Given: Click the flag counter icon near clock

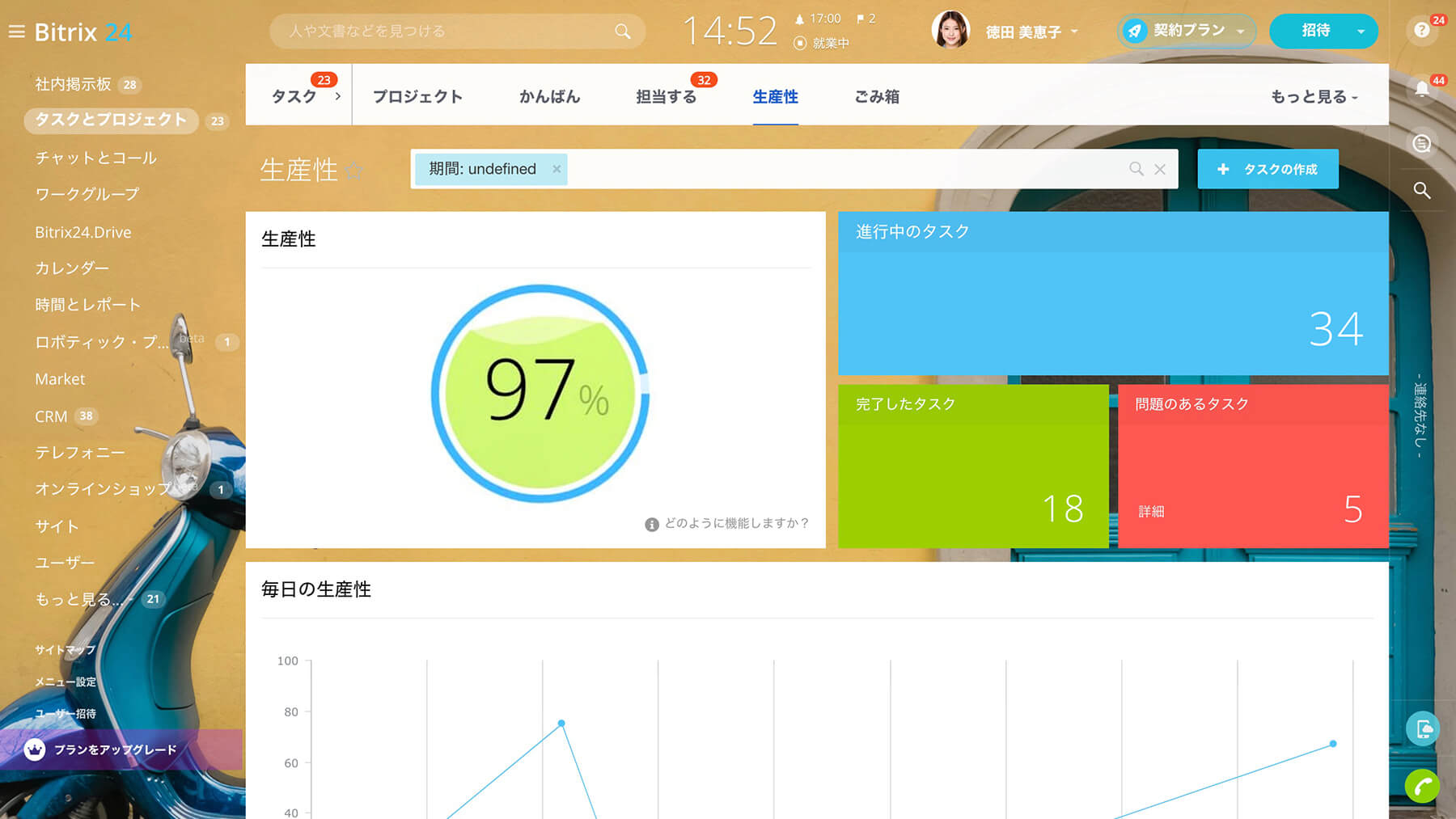Looking at the screenshot, I should [861, 19].
